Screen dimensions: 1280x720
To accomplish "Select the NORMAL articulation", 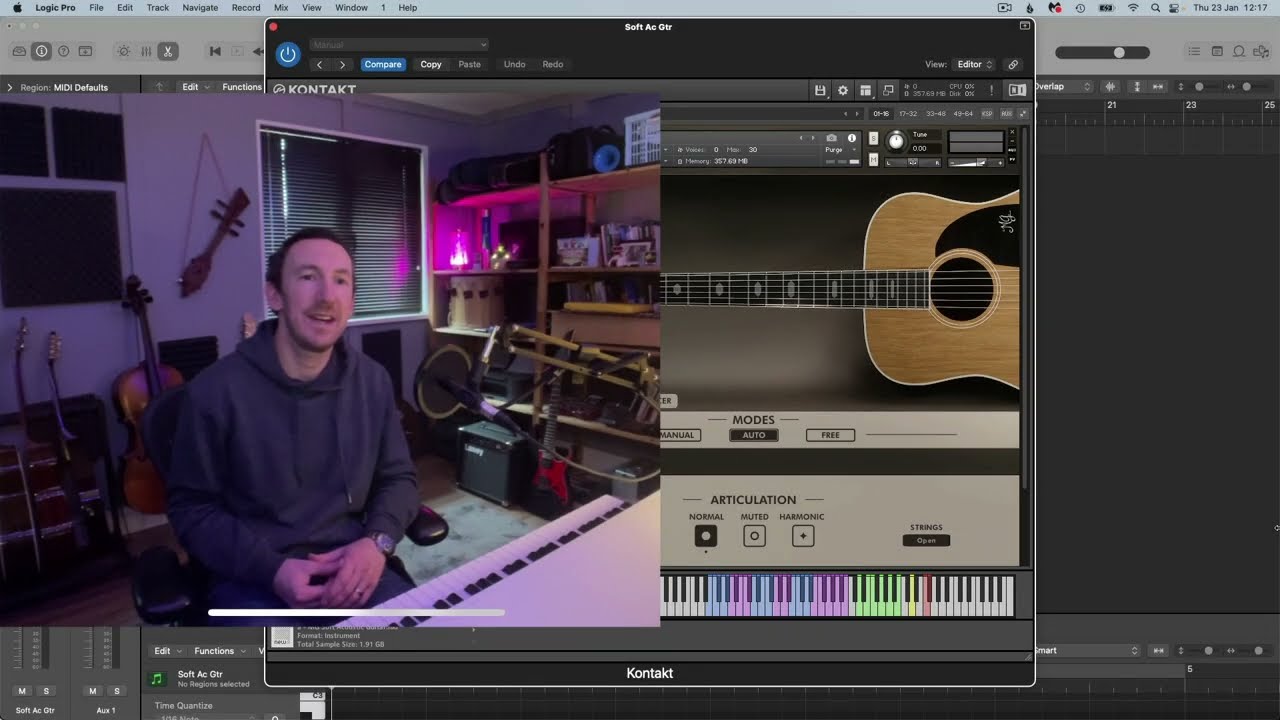I will click(x=706, y=536).
